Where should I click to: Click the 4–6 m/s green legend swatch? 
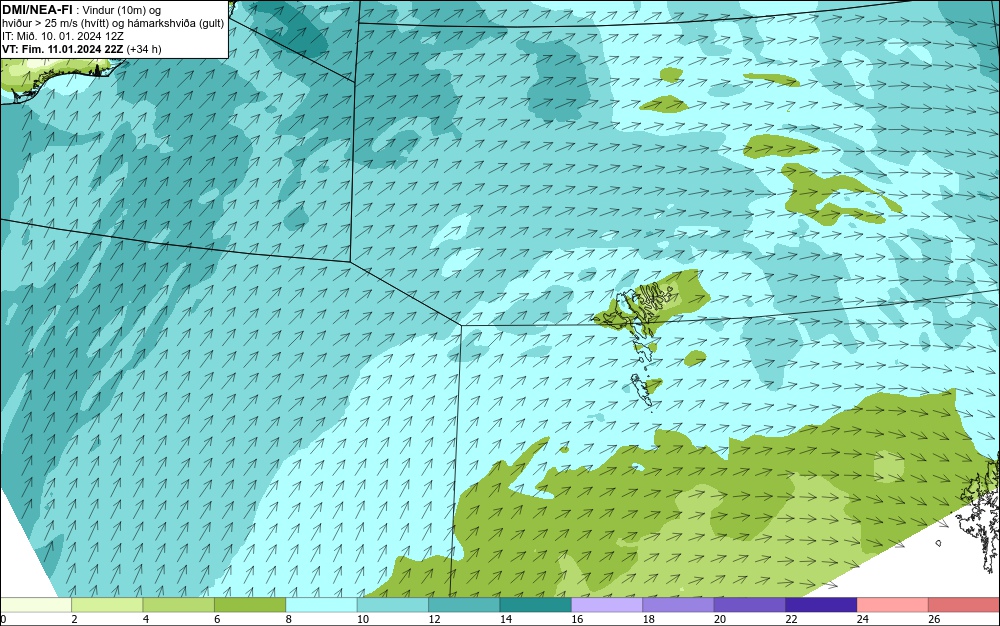(x=179, y=605)
